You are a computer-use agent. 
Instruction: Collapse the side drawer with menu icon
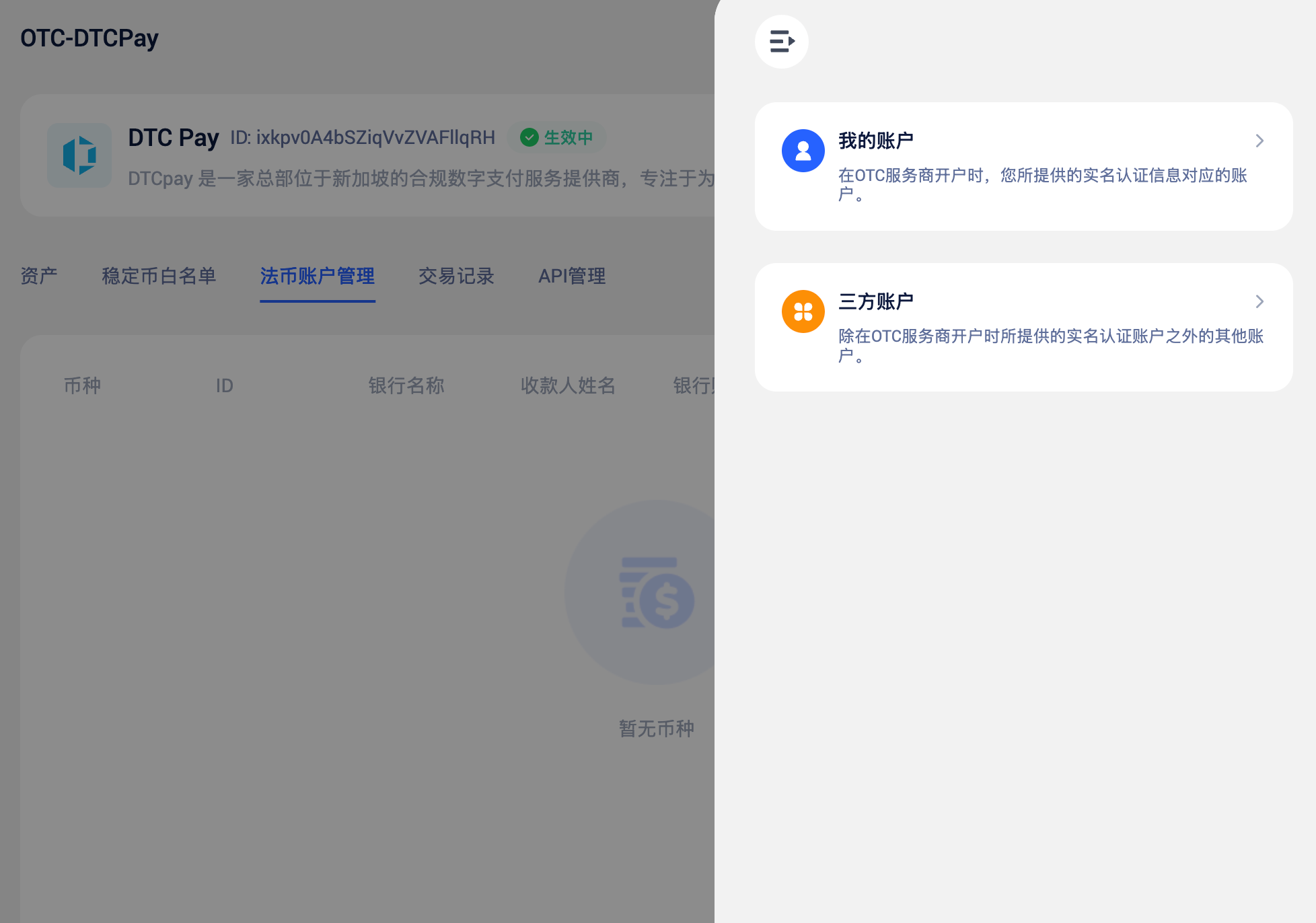(781, 41)
